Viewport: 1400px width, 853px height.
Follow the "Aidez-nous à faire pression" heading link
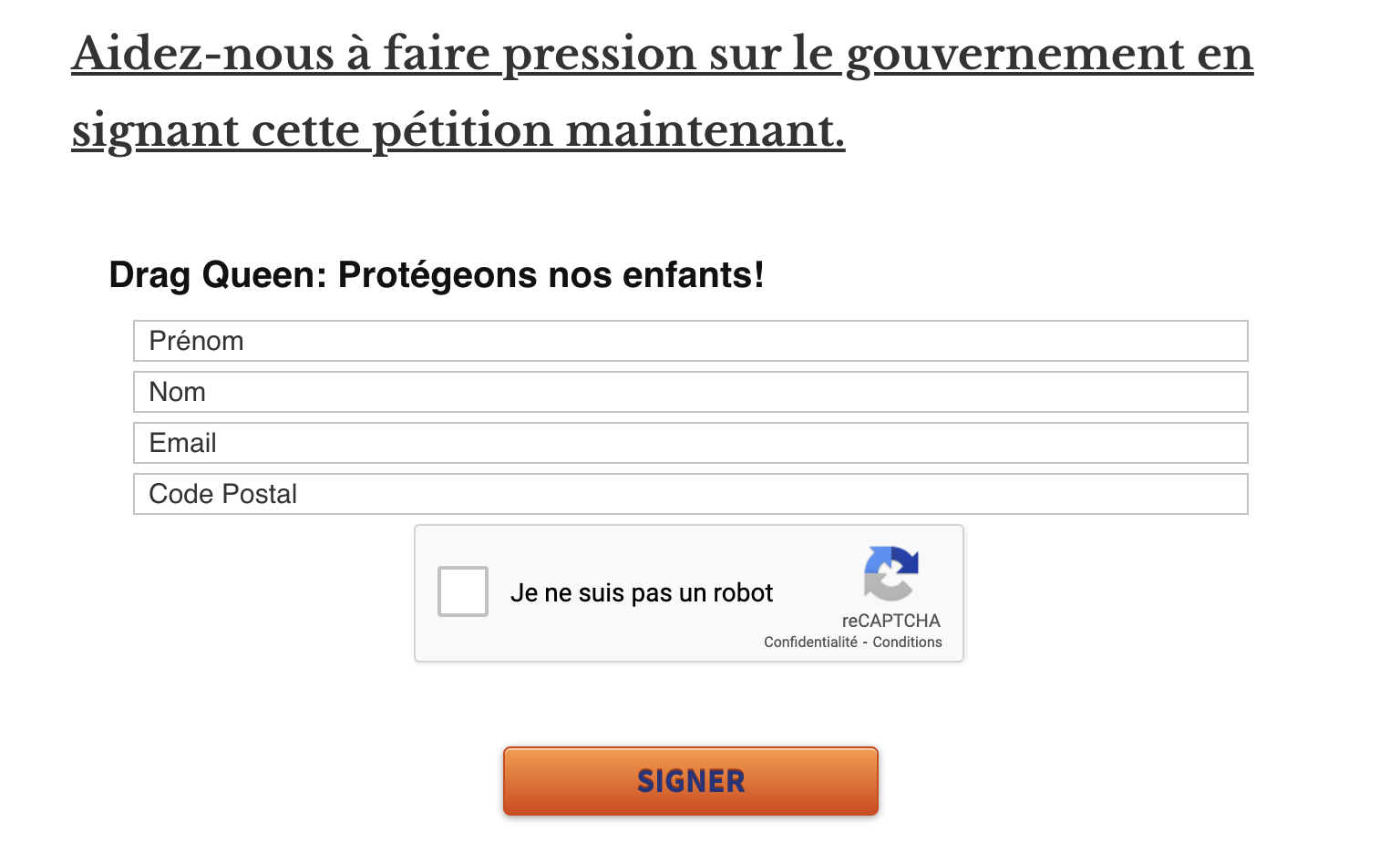click(x=663, y=55)
